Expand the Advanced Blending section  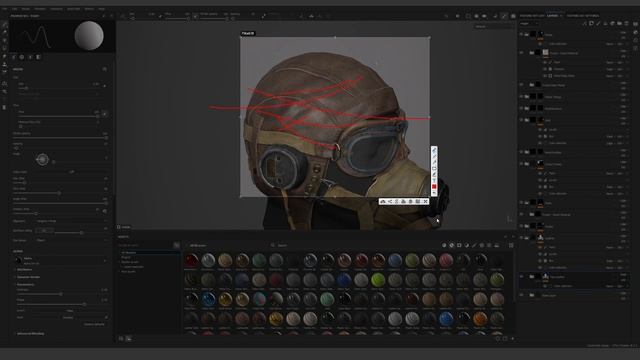(30, 333)
